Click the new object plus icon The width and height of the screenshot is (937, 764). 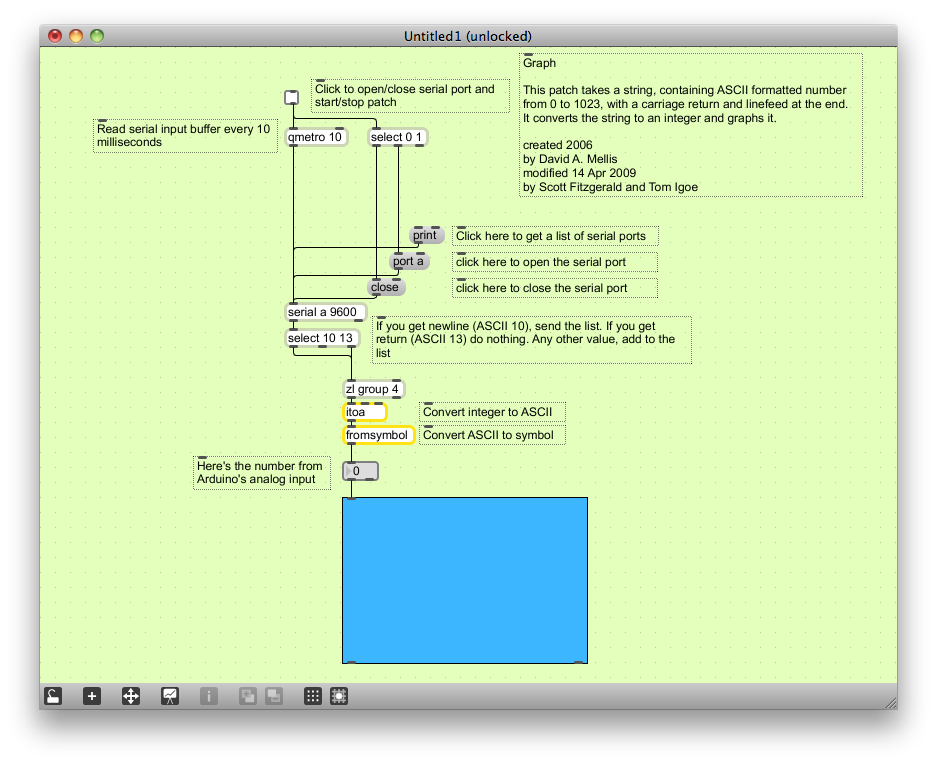point(91,696)
